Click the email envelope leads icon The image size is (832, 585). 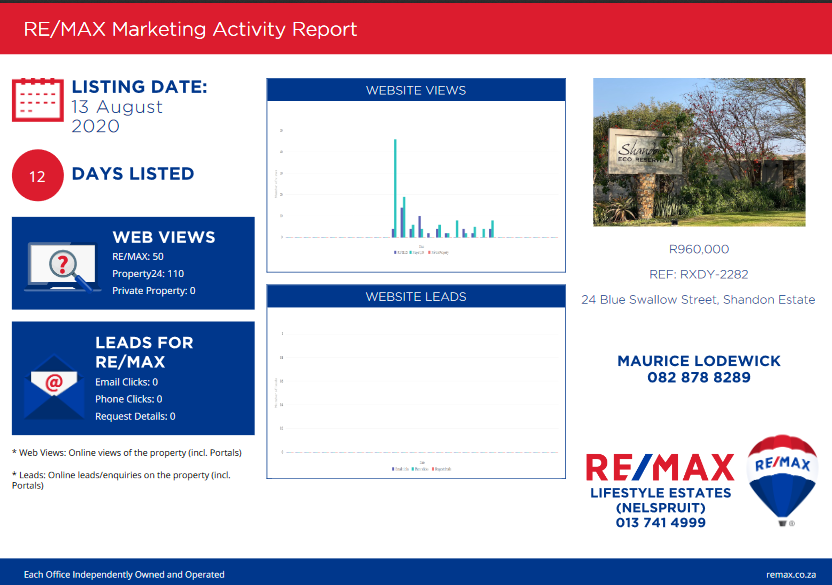[54, 387]
